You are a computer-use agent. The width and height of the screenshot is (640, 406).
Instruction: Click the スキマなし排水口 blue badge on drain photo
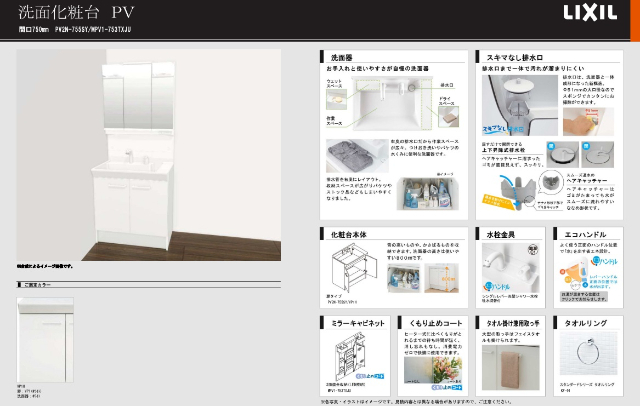[x=503, y=129]
